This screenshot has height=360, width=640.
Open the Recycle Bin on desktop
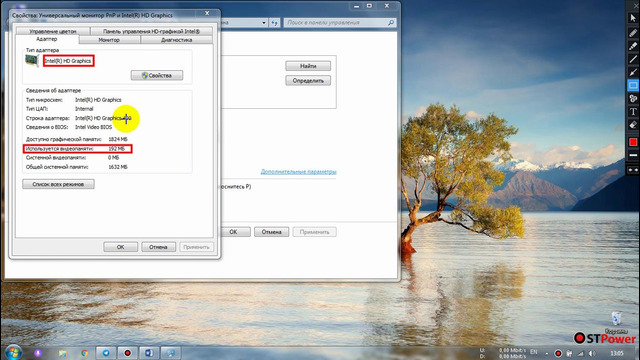tap(617, 319)
